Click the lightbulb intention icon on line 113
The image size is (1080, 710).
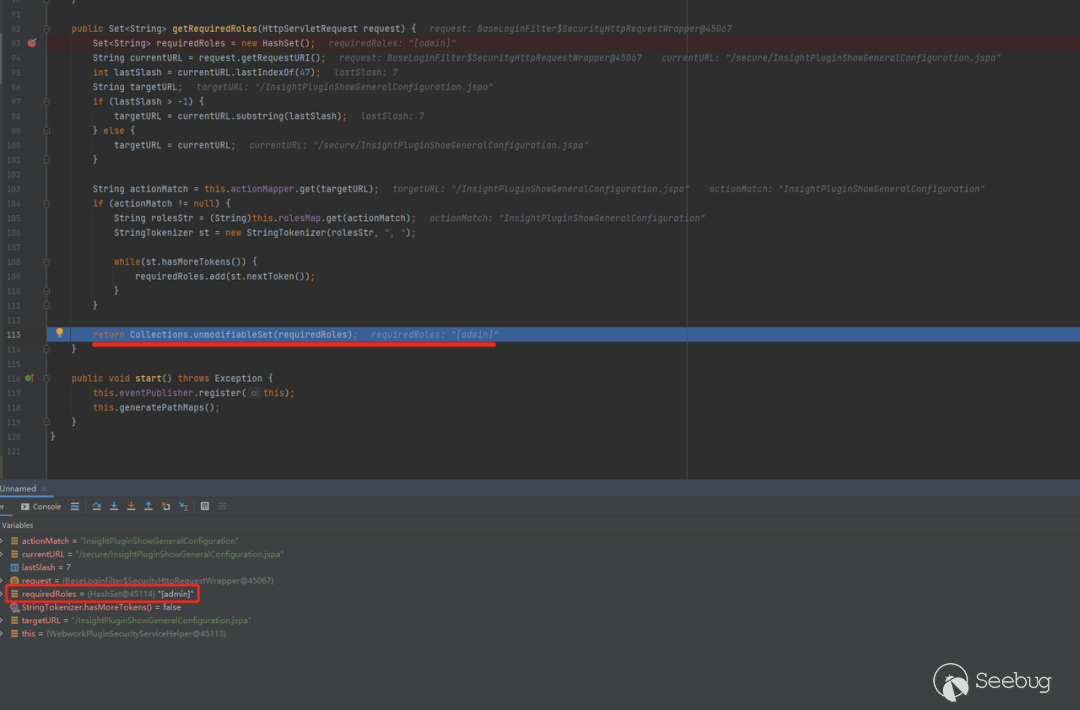(x=59, y=333)
